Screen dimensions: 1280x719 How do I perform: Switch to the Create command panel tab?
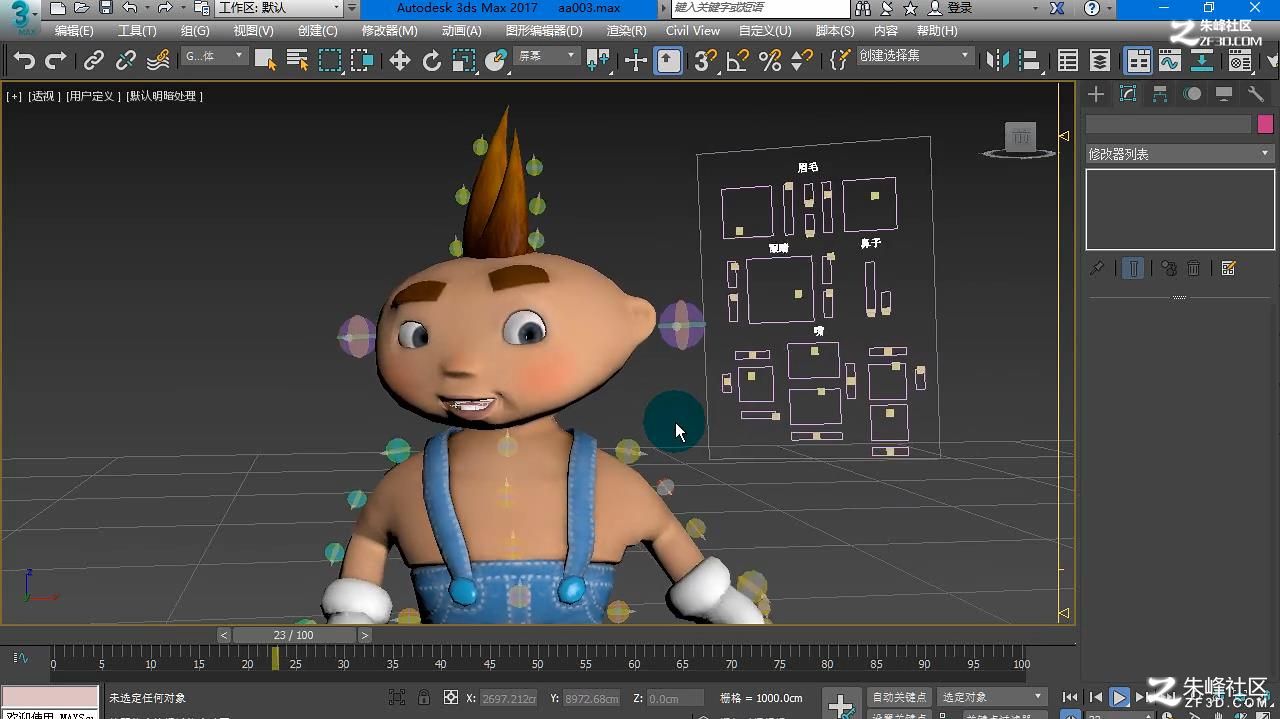(1097, 94)
